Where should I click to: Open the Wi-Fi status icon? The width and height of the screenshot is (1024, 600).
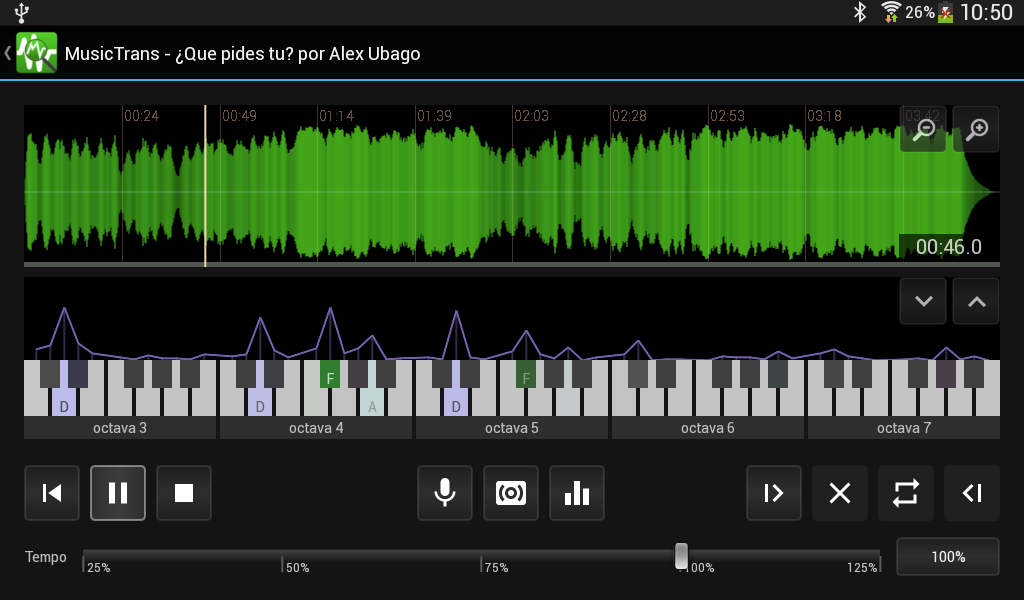coord(891,12)
